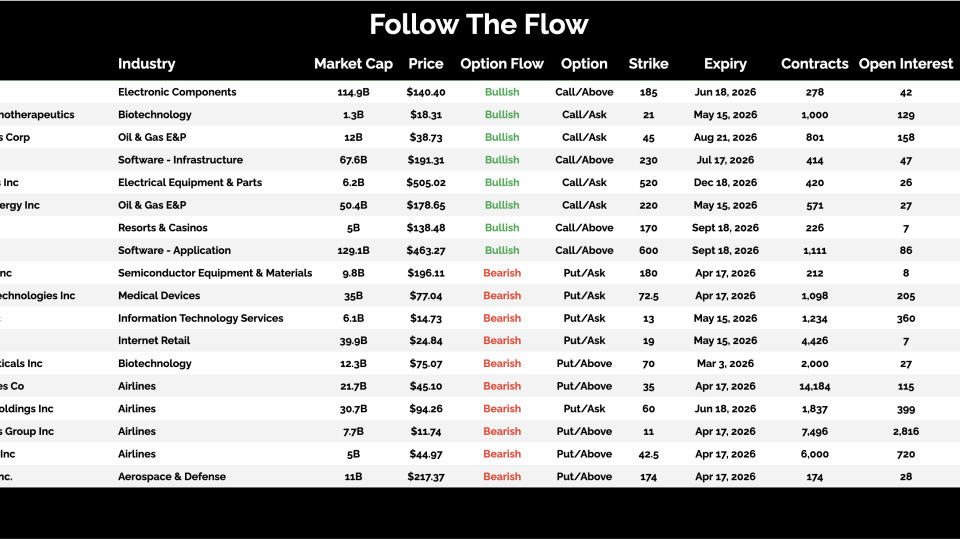
Task: Click the $505.02 price value
Action: click(426, 183)
